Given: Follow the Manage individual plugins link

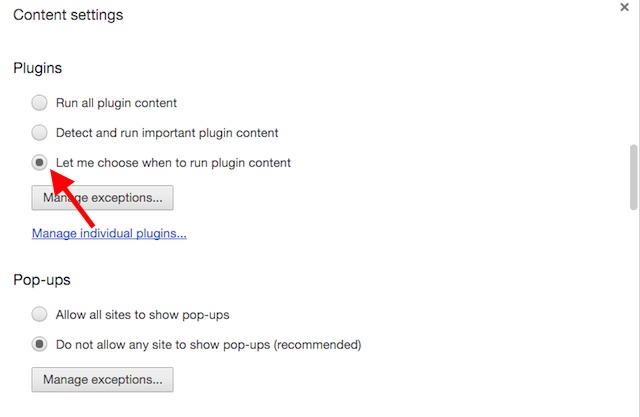Looking at the screenshot, I should (x=109, y=234).
